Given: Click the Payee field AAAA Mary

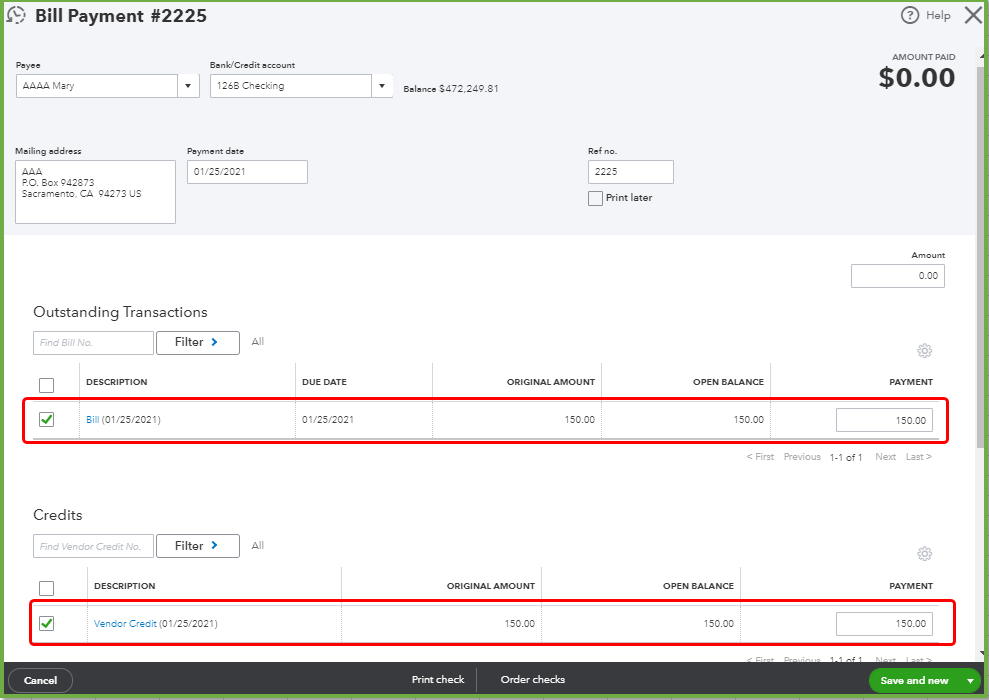Looking at the screenshot, I should 97,86.
